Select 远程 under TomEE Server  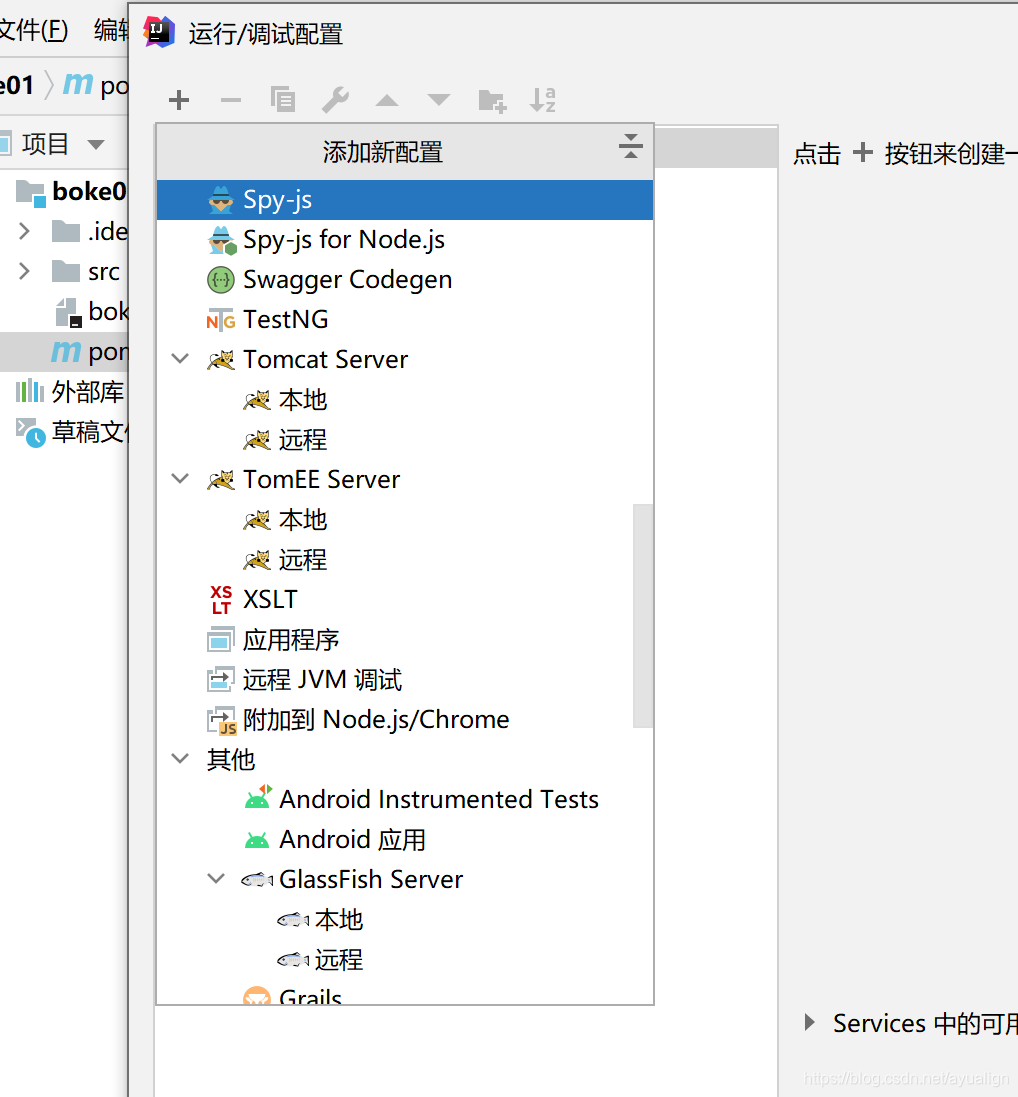point(405,560)
